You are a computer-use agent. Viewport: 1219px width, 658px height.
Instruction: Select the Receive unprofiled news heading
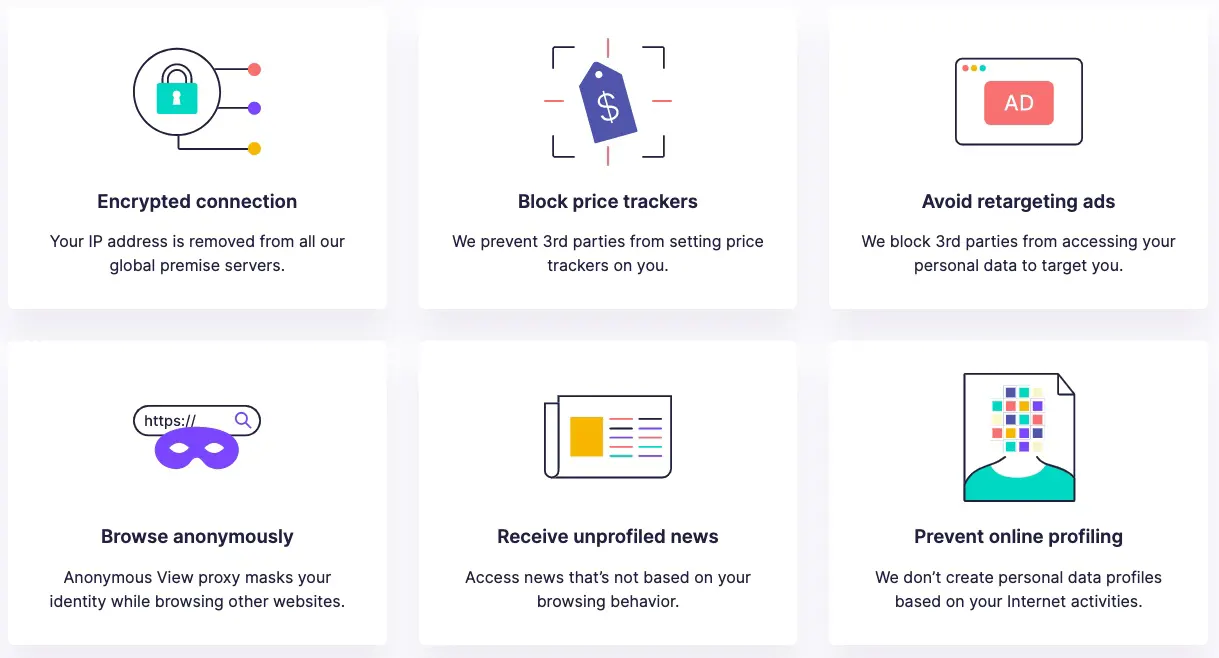tap(608, 536)
